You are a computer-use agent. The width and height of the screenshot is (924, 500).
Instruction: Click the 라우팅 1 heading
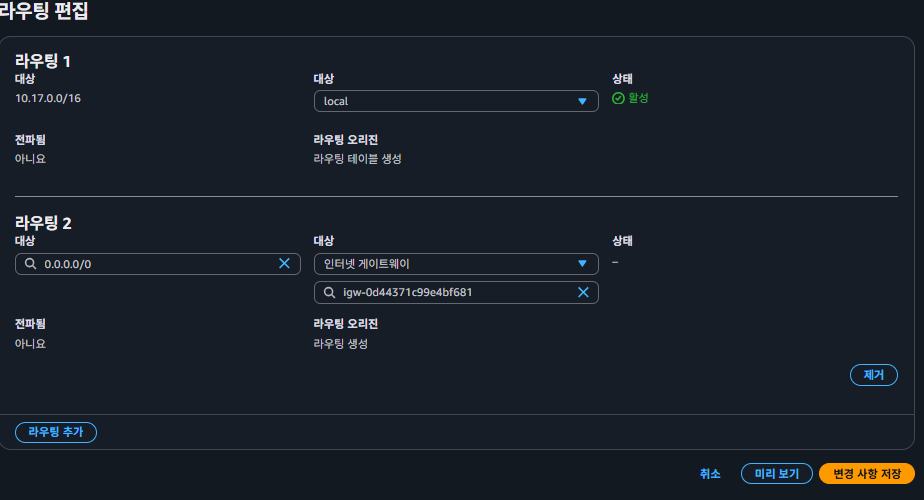pyautogui.click(x=42, y=61)
